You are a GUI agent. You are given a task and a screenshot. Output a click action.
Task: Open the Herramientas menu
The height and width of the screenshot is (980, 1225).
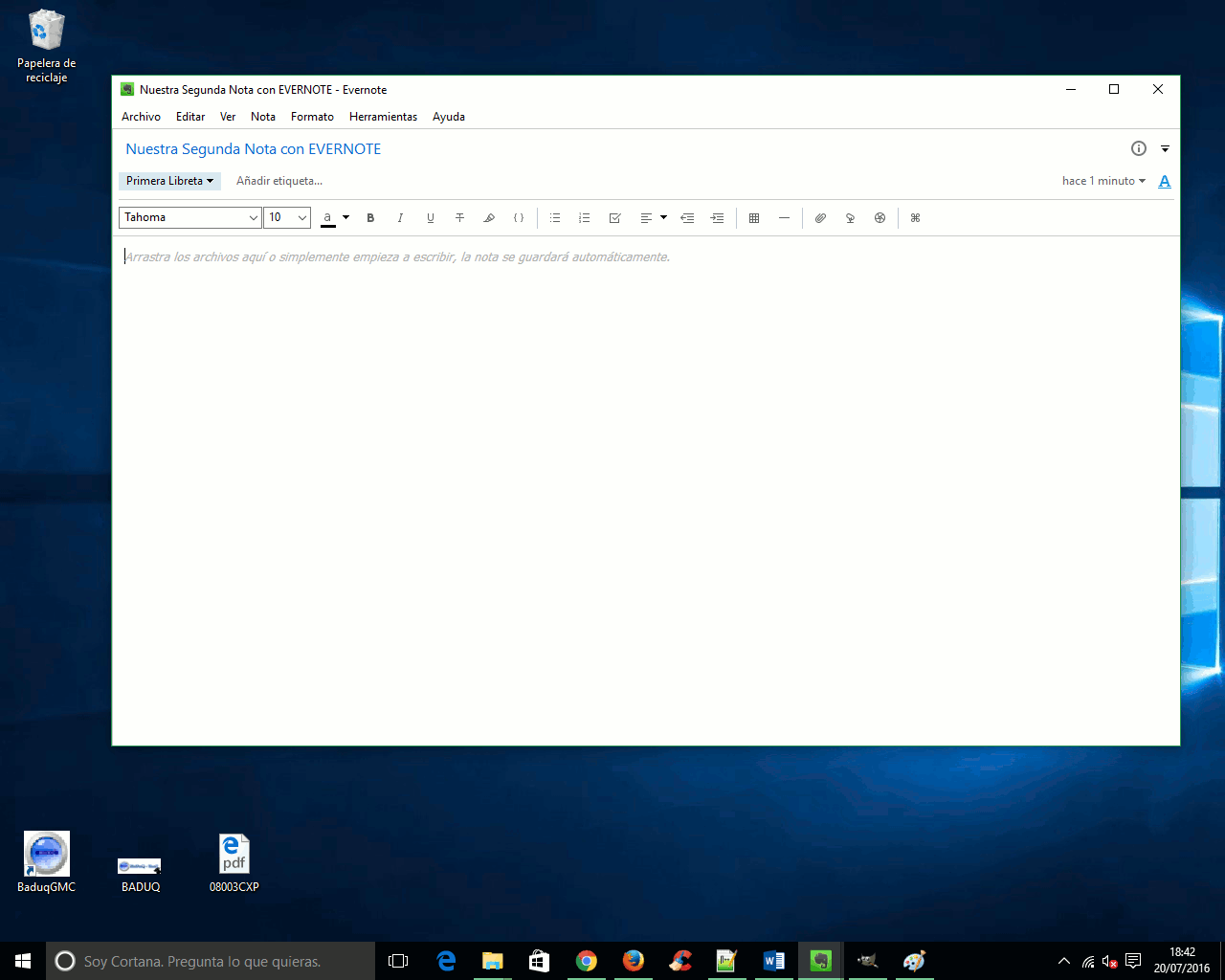383,117
